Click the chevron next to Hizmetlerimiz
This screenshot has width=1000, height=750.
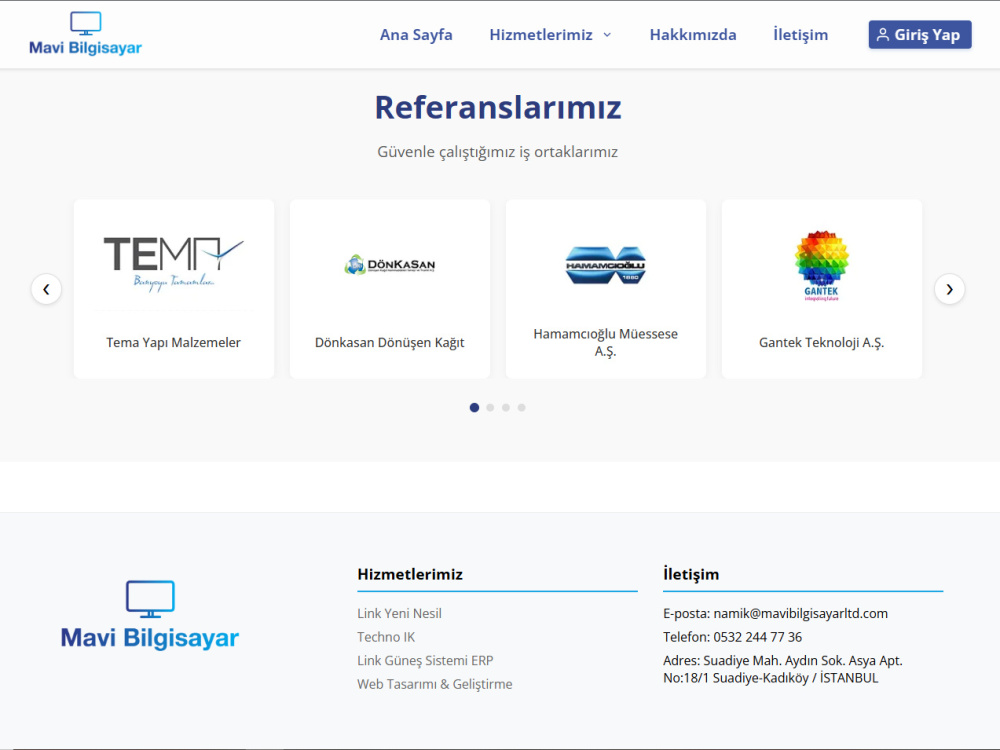pyautogui.click(x=607, y=34)
